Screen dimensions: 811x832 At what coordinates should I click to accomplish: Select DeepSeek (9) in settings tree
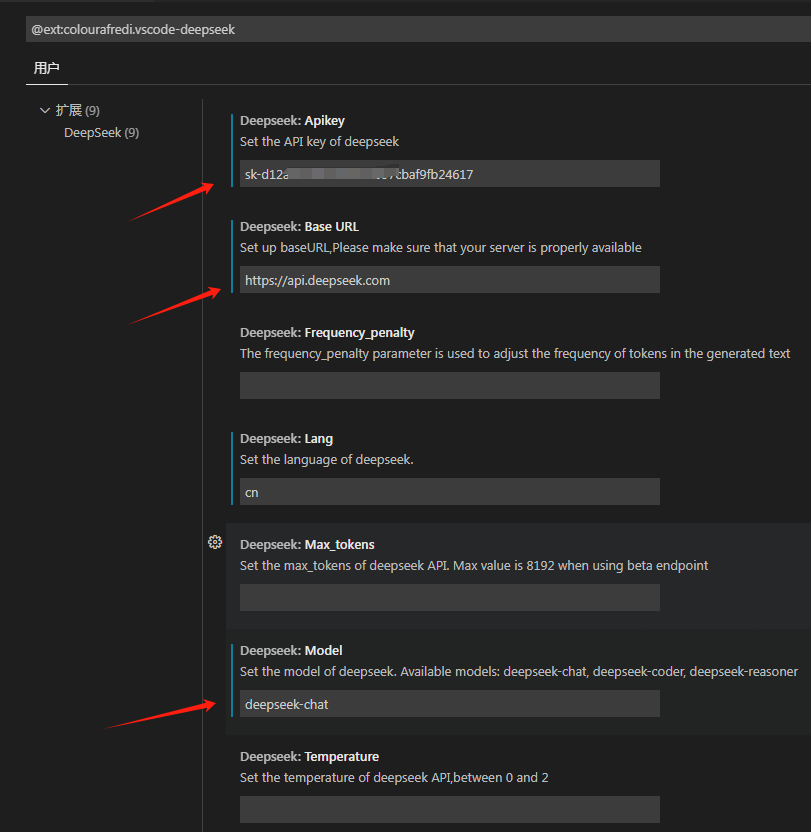tap(101, 133)
